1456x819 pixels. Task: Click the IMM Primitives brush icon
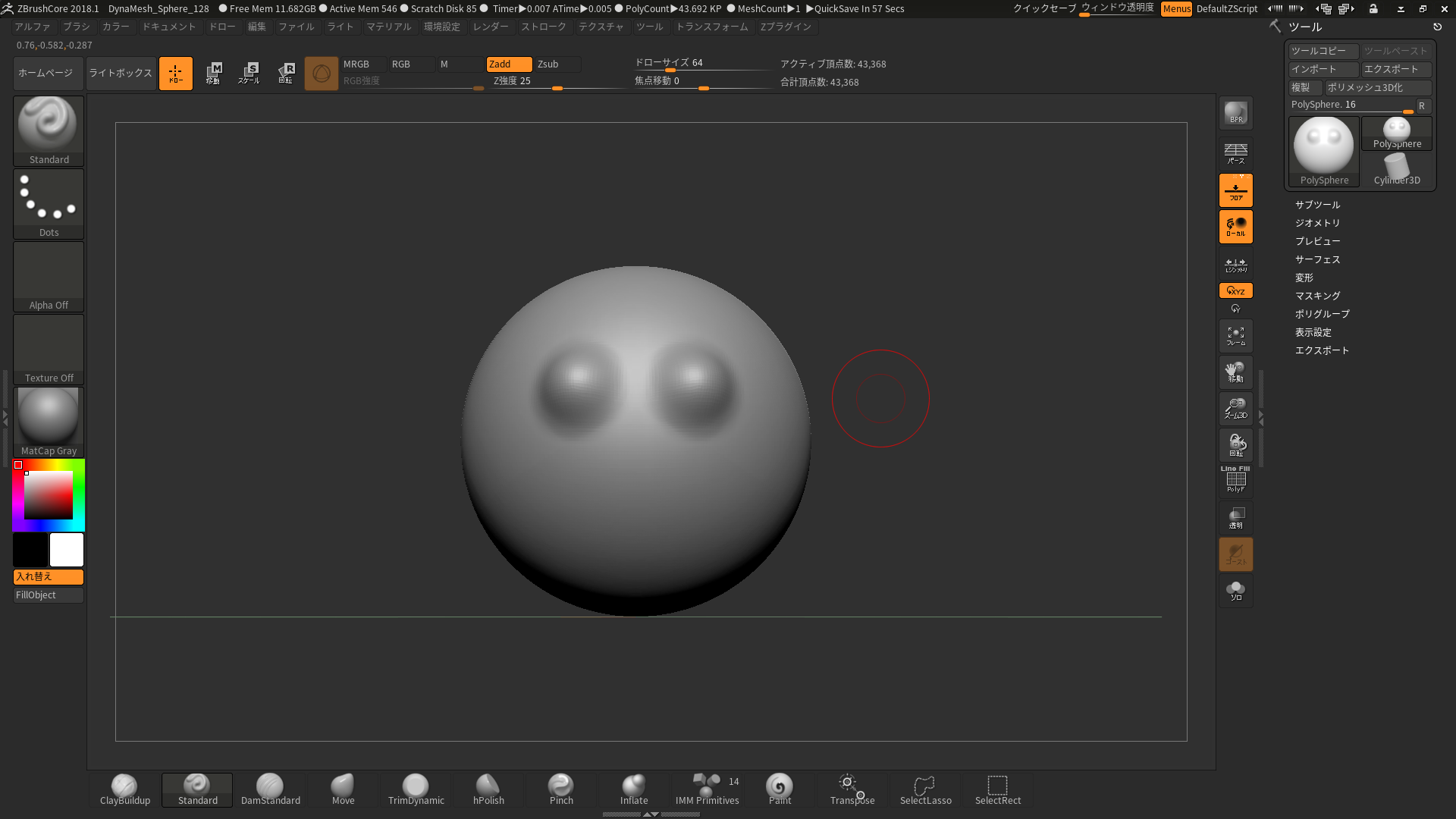click(706, 788)
